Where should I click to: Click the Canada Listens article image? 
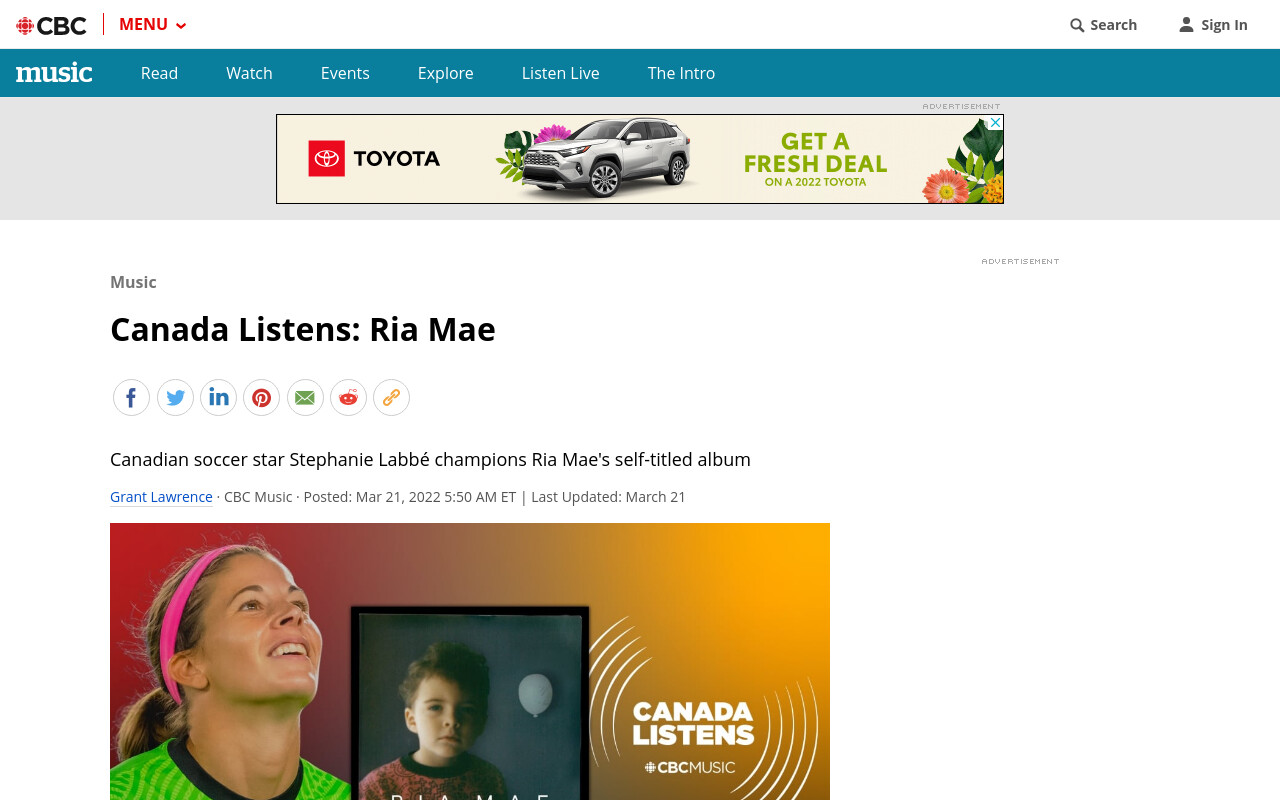[470, 661]
